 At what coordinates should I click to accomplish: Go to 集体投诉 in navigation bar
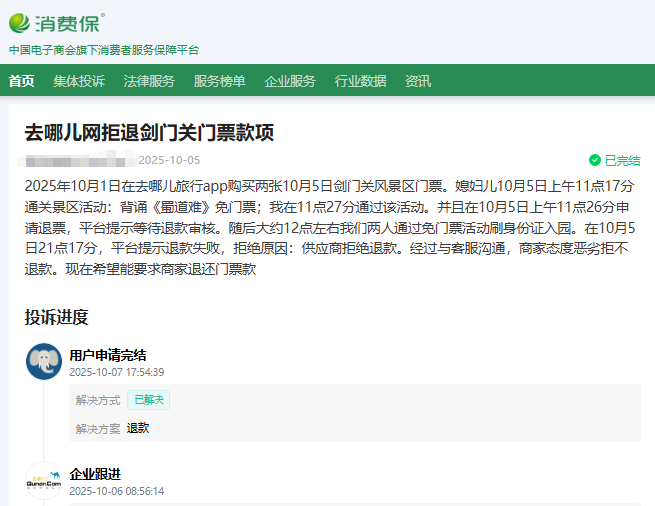79,81
